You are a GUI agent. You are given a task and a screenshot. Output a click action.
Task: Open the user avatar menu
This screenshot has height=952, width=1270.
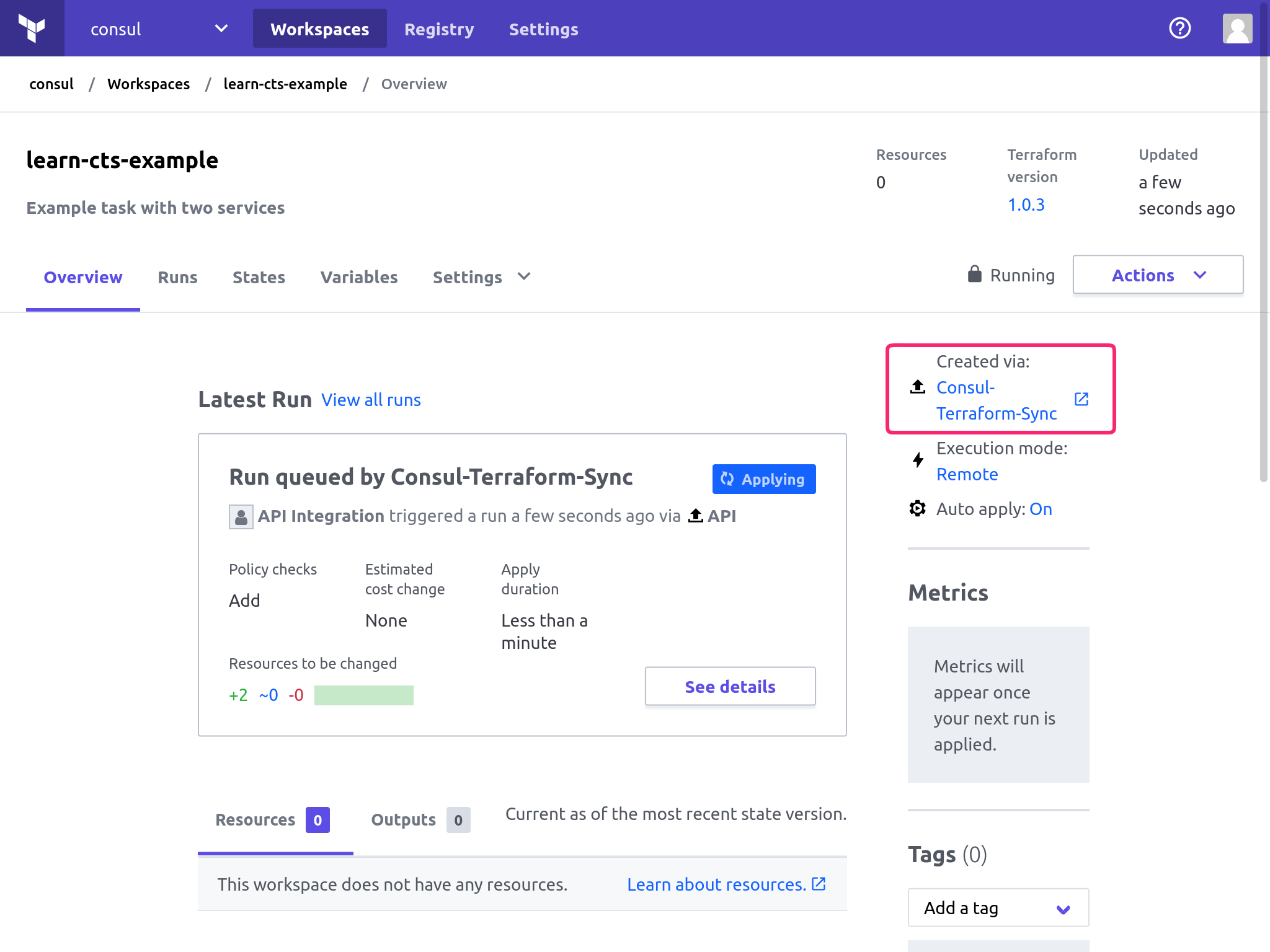pos(1237,29)
